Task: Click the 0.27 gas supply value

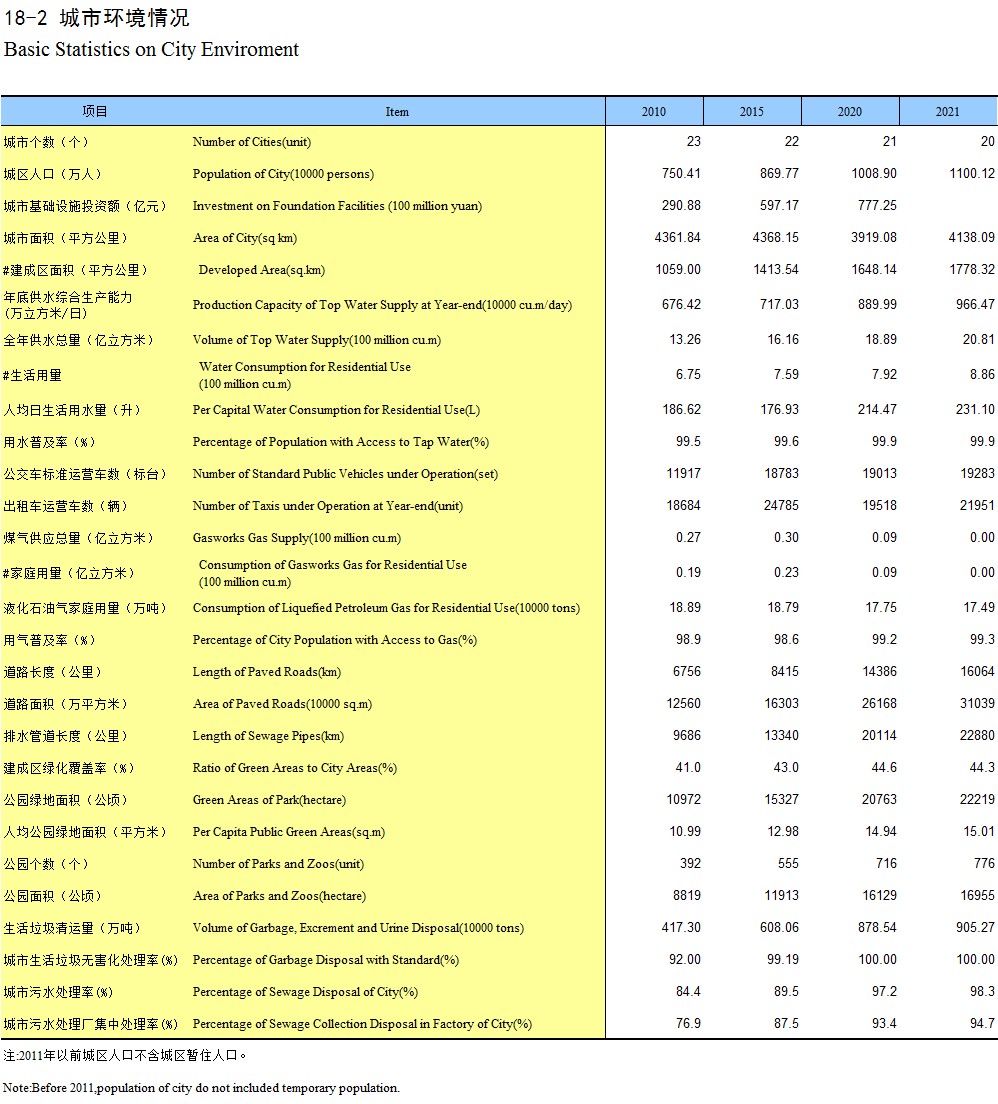Action: point(688,537)
